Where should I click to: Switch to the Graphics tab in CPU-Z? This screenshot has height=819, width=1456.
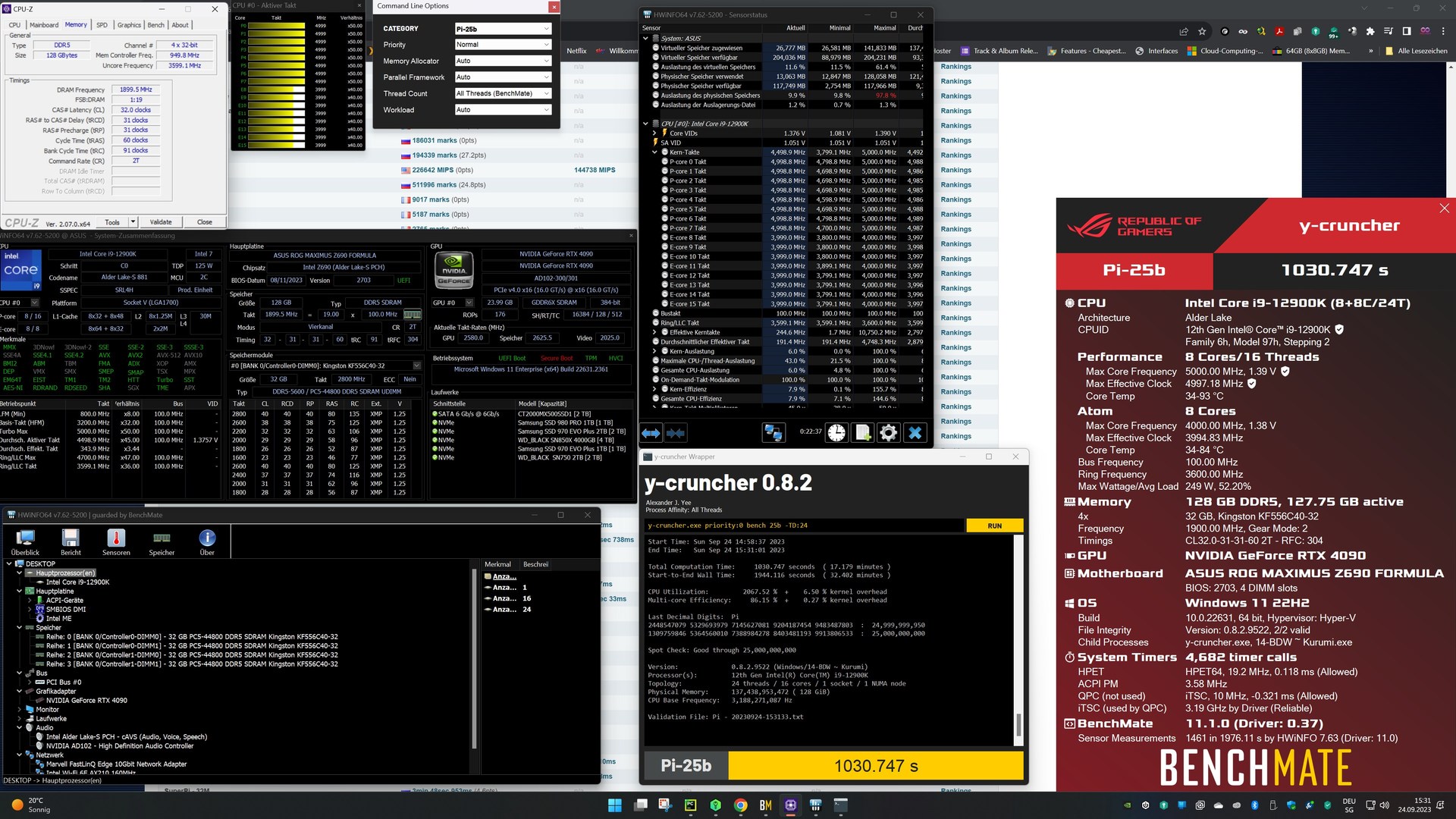[x=129, y=25]
